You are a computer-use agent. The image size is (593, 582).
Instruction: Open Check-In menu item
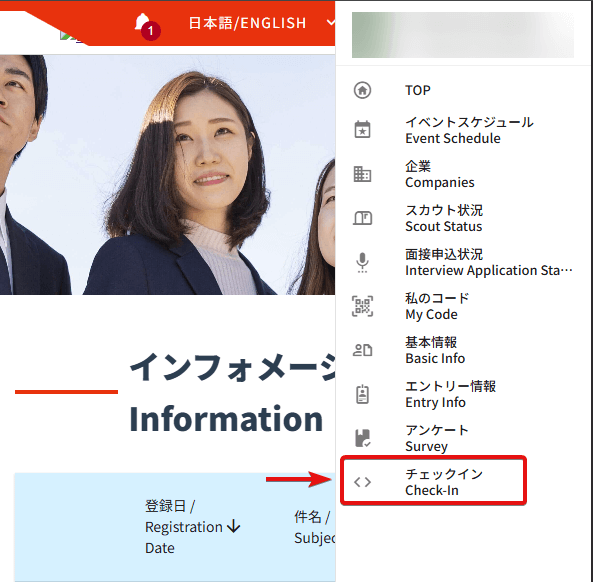[x=433, y=481]
